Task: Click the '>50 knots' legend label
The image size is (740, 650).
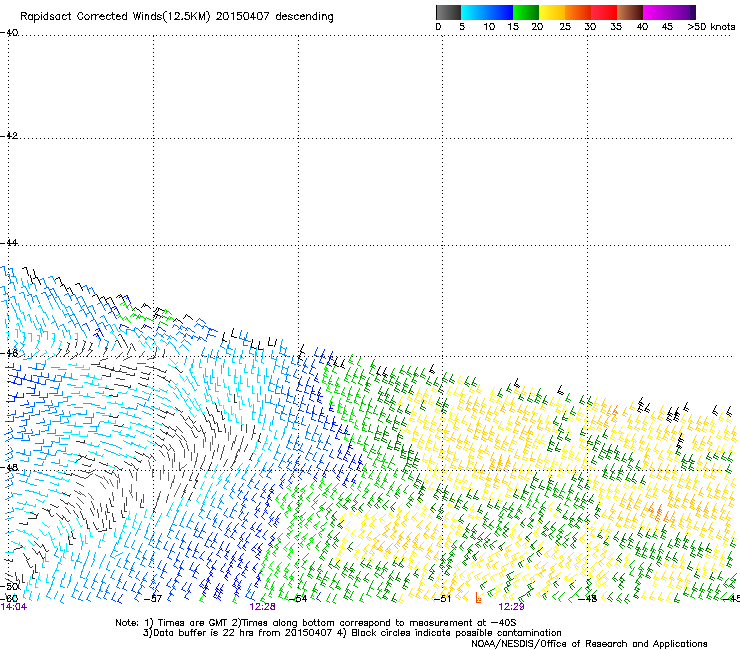Action: [x=711, y=27]
